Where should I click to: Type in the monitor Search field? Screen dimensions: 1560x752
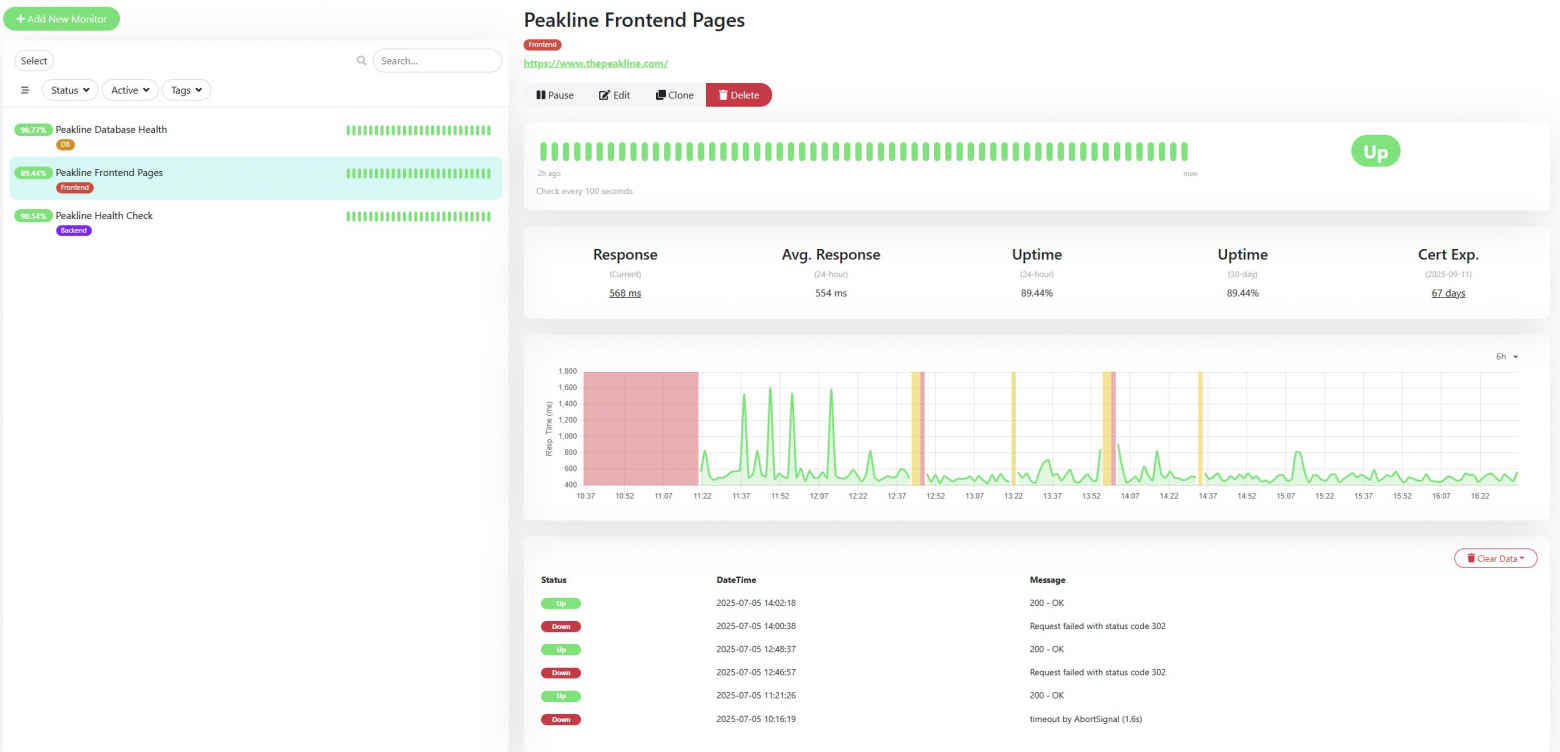coord(437,61)
